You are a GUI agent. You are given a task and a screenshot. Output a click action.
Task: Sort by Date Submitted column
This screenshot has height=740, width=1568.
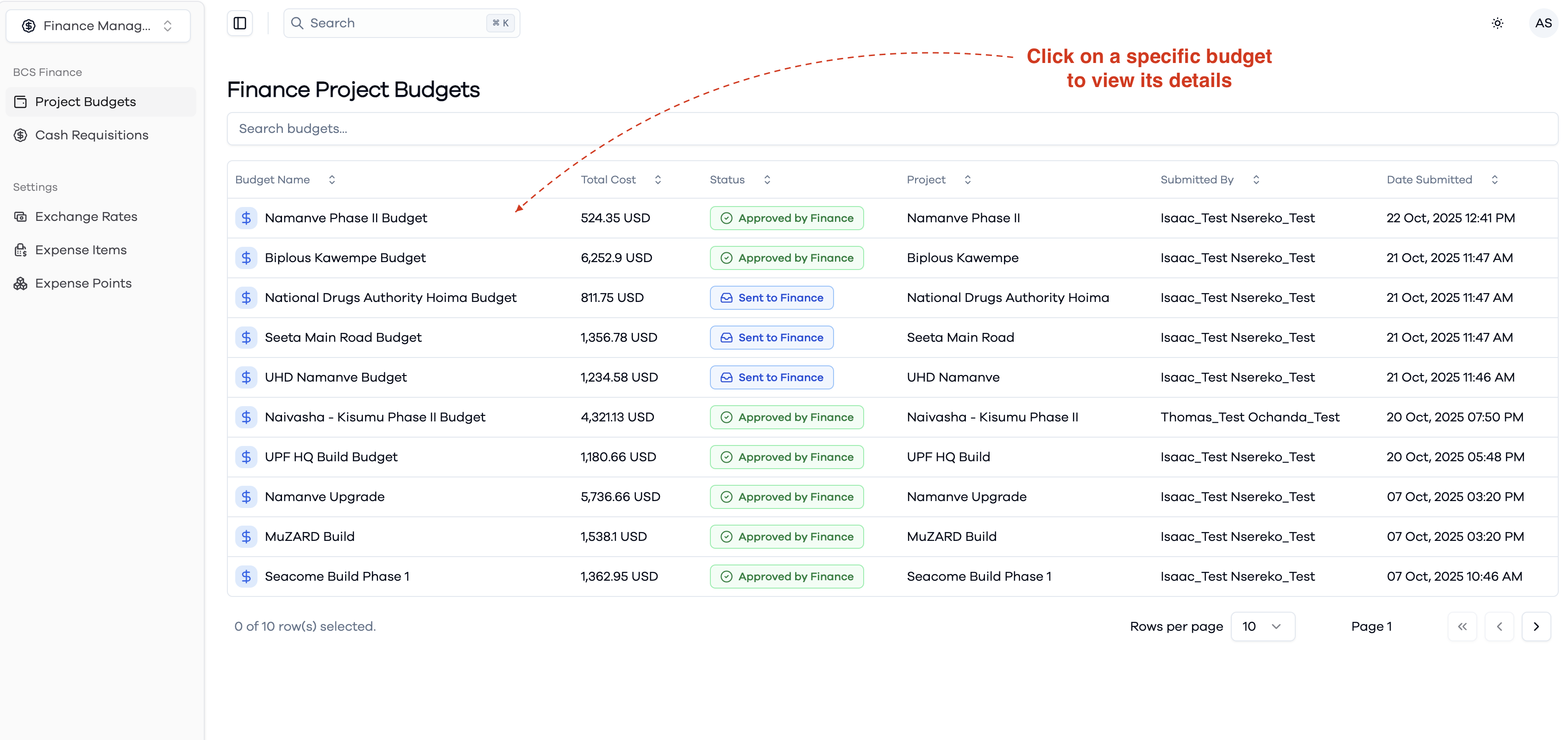(1442, 180)
